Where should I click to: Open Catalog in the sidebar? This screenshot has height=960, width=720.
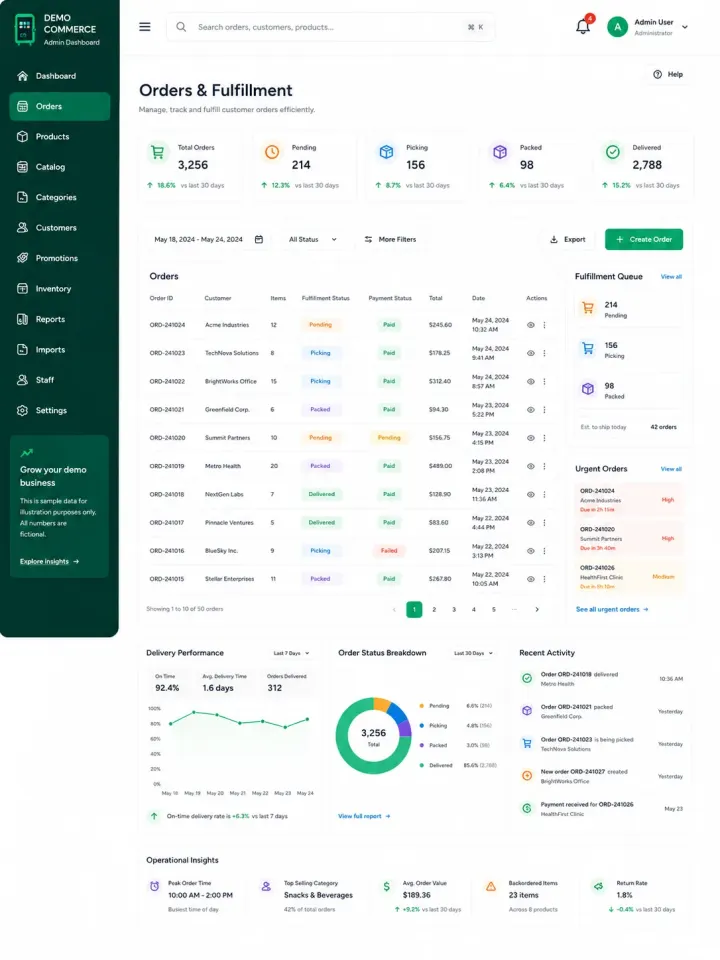point(59,167)
